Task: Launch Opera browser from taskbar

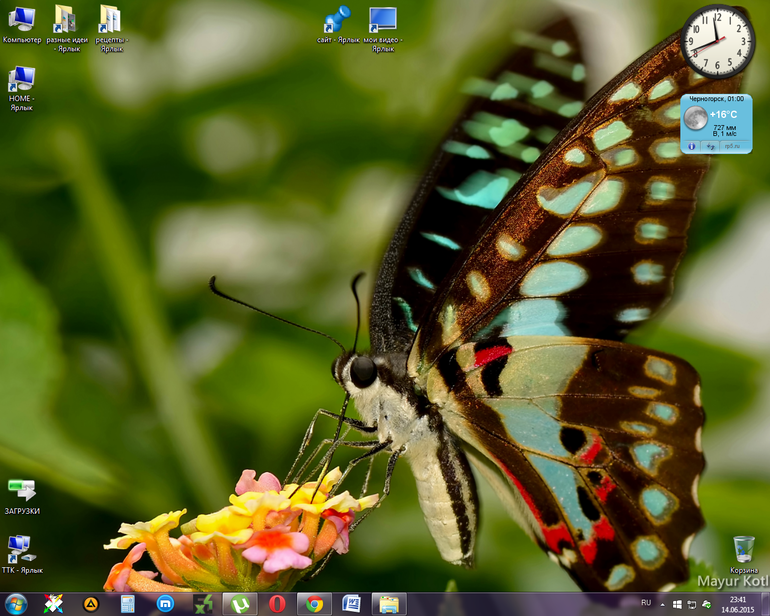Action: point(277,604)
